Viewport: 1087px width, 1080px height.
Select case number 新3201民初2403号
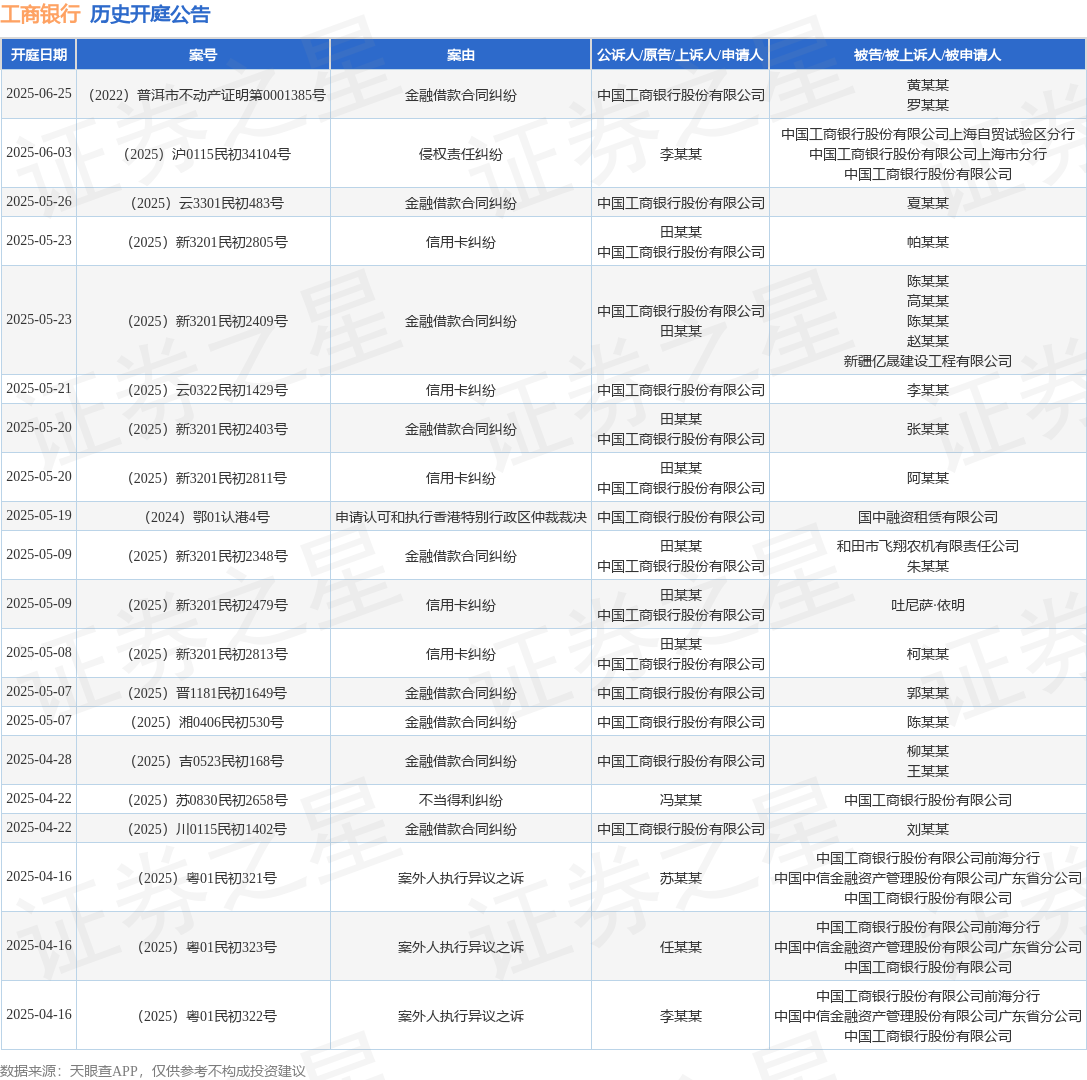click(x=207, y=429)
